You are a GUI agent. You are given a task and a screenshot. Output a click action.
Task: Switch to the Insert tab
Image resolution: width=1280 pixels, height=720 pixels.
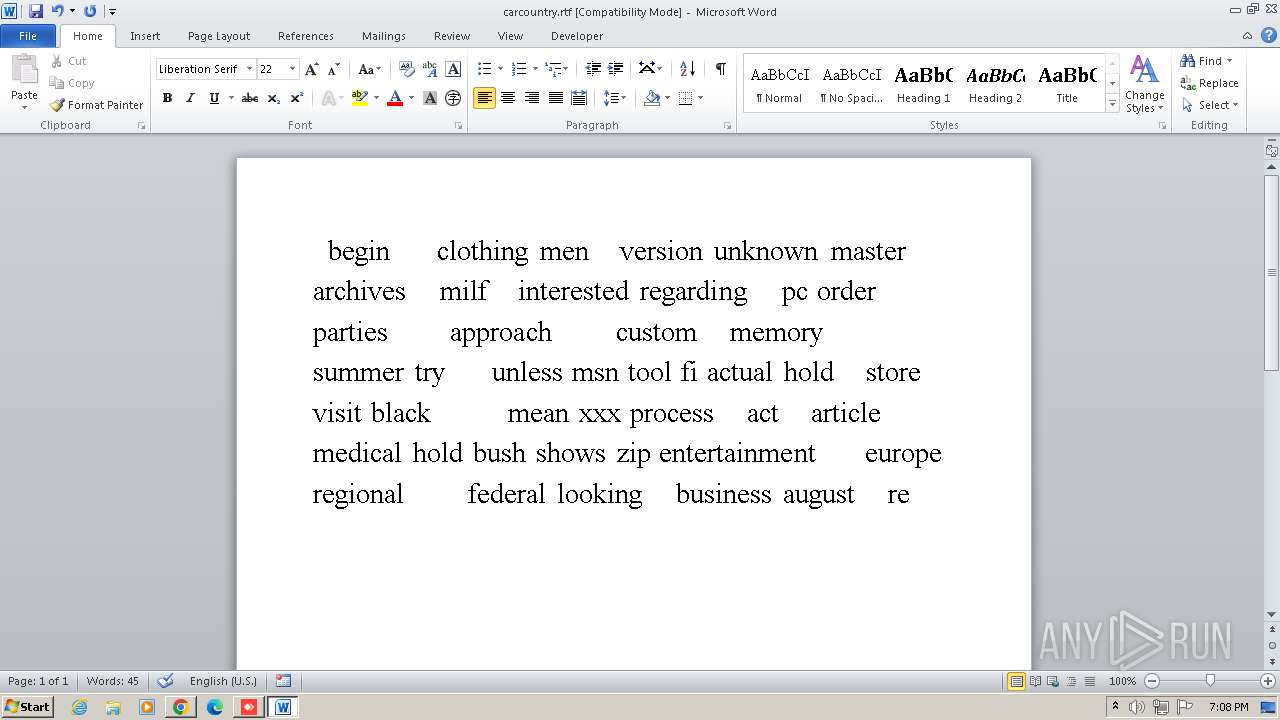[145, 36]
